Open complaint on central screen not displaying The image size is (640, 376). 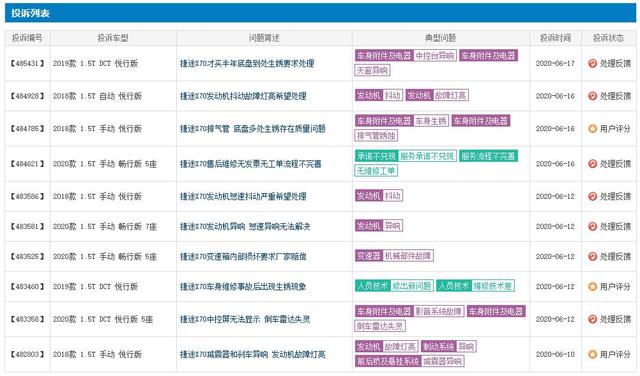pos(244,319)
